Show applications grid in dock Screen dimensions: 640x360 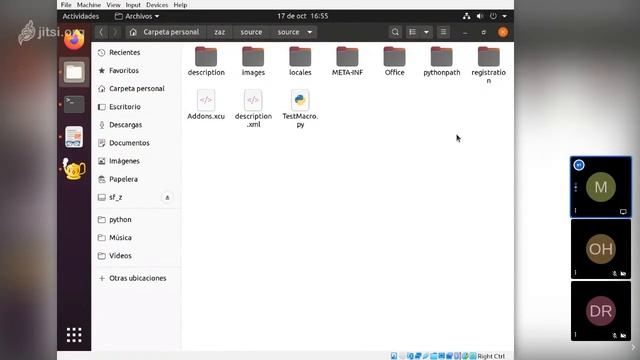74,335
